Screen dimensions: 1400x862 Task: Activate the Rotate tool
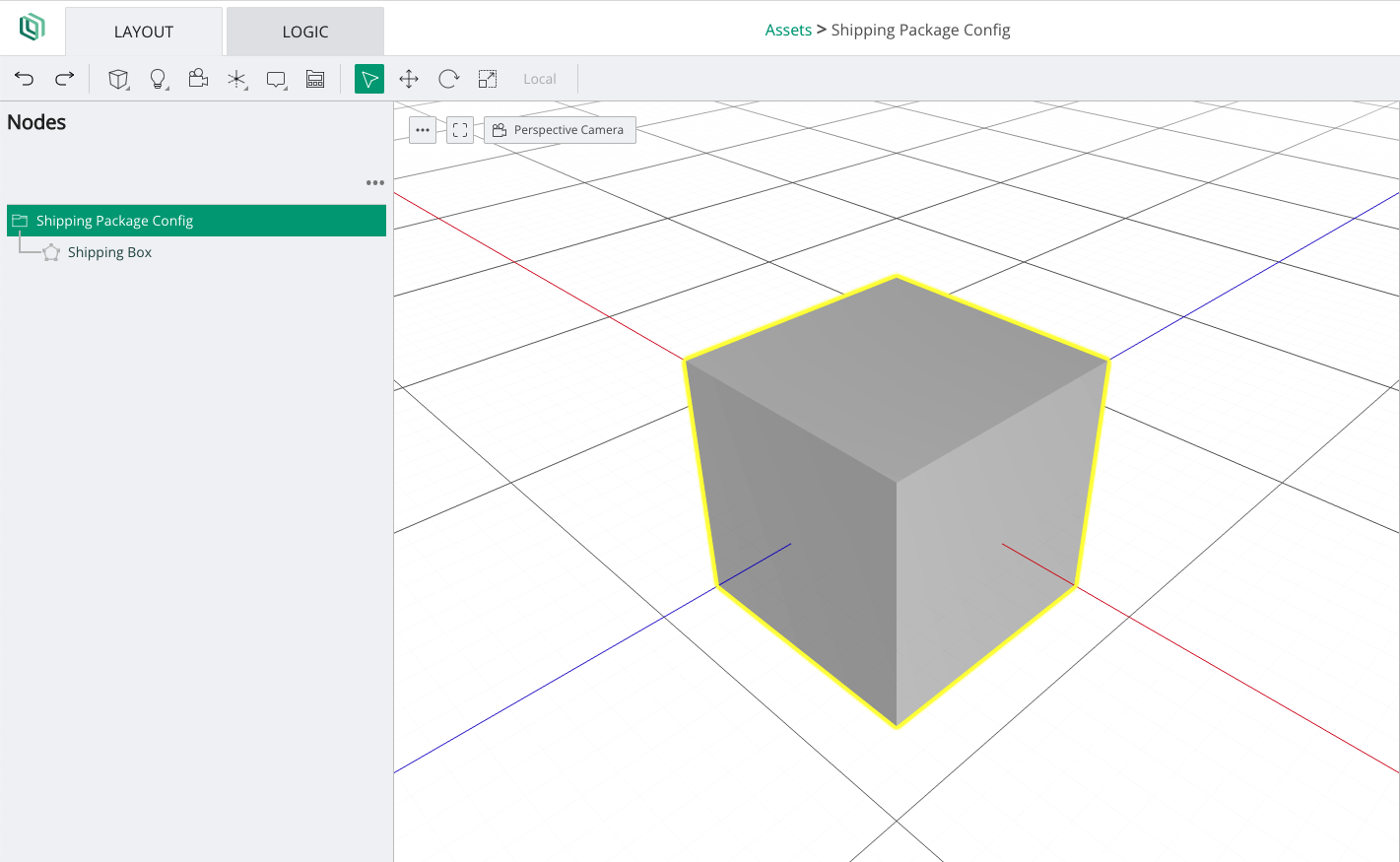[448, 79]
